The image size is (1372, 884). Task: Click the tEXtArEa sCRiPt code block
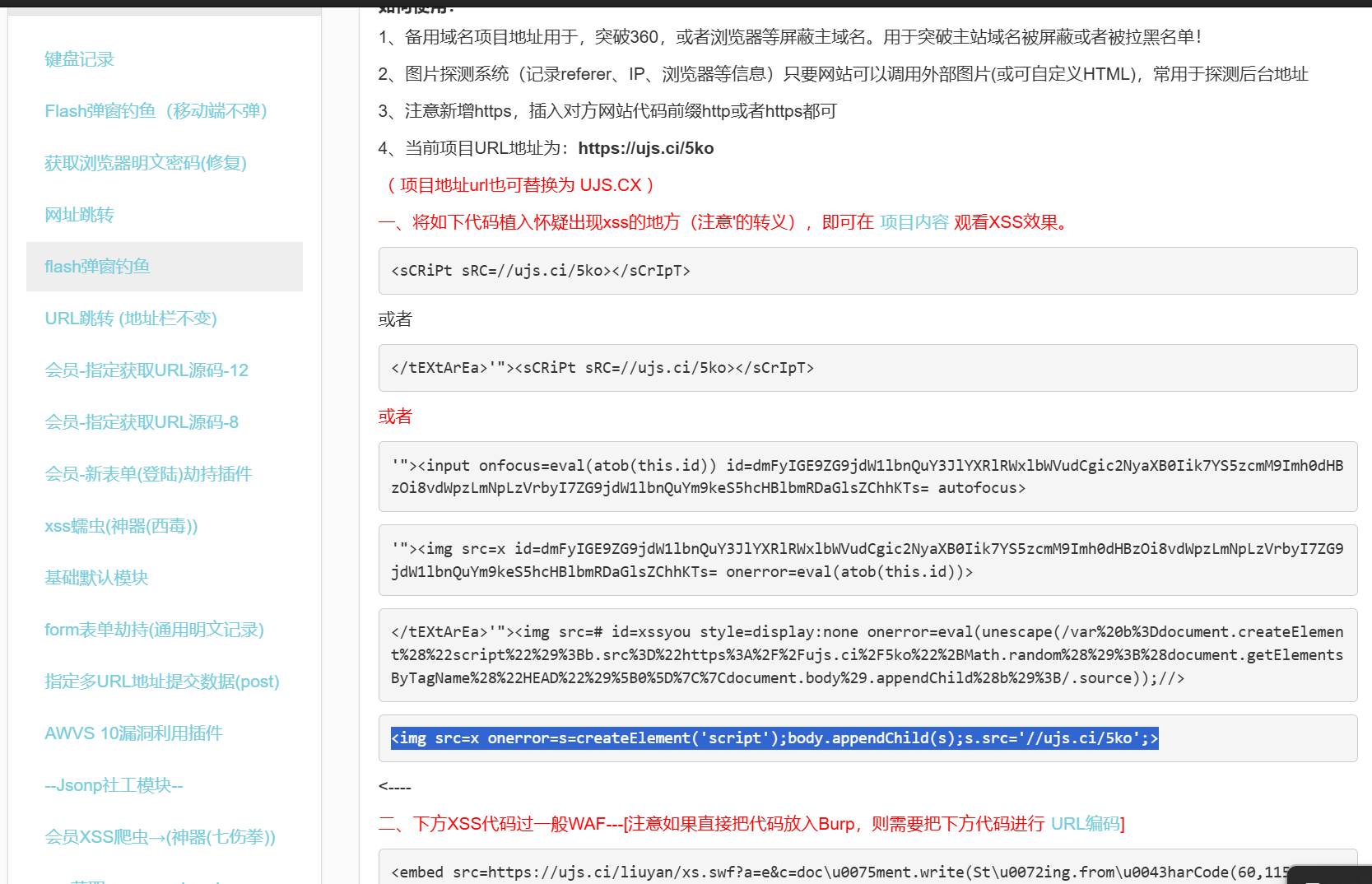867,368
